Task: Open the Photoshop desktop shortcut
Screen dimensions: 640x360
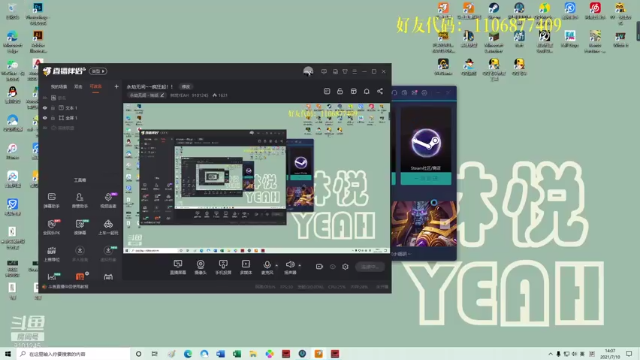Action: pyautogui.click(x=38, y=13)
